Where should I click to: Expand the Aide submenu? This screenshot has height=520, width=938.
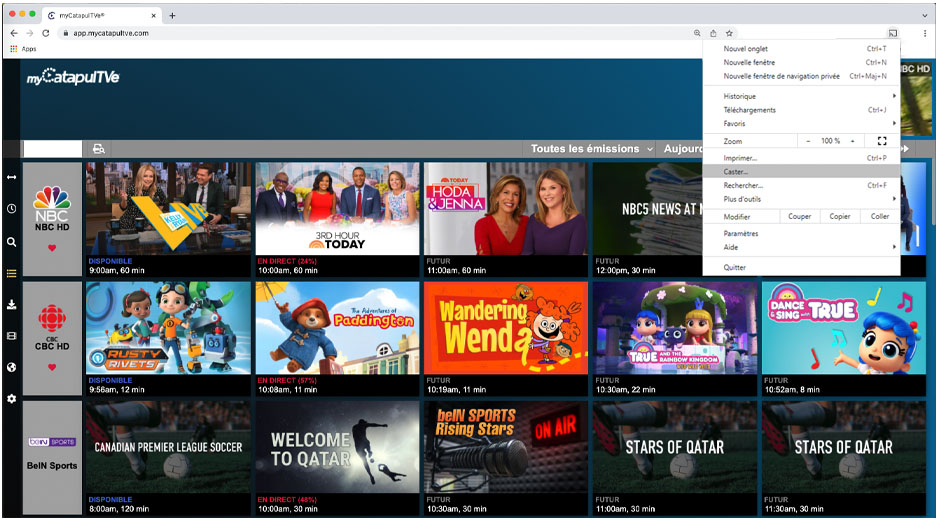tap(802, 247)
